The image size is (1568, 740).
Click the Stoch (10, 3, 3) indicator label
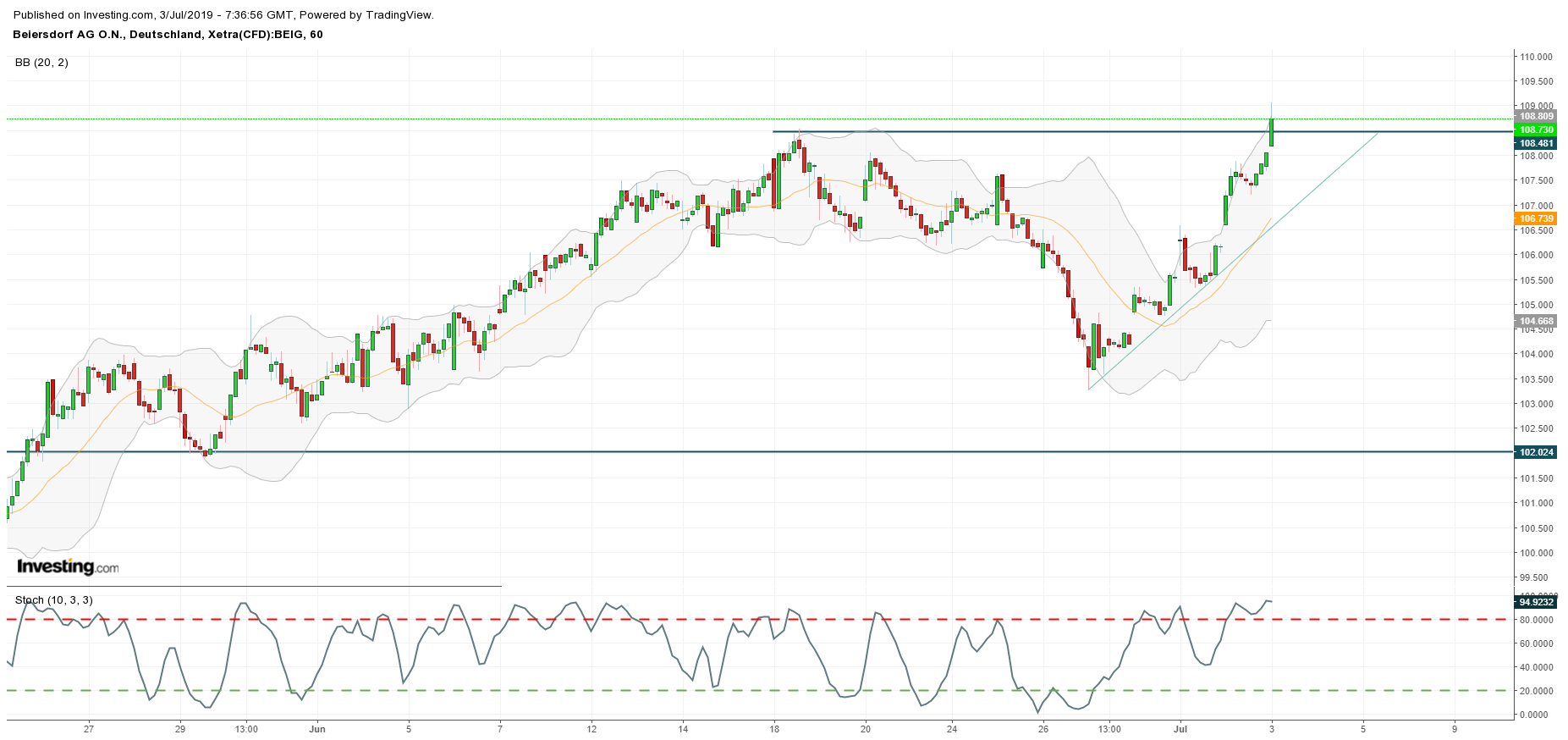54,599
